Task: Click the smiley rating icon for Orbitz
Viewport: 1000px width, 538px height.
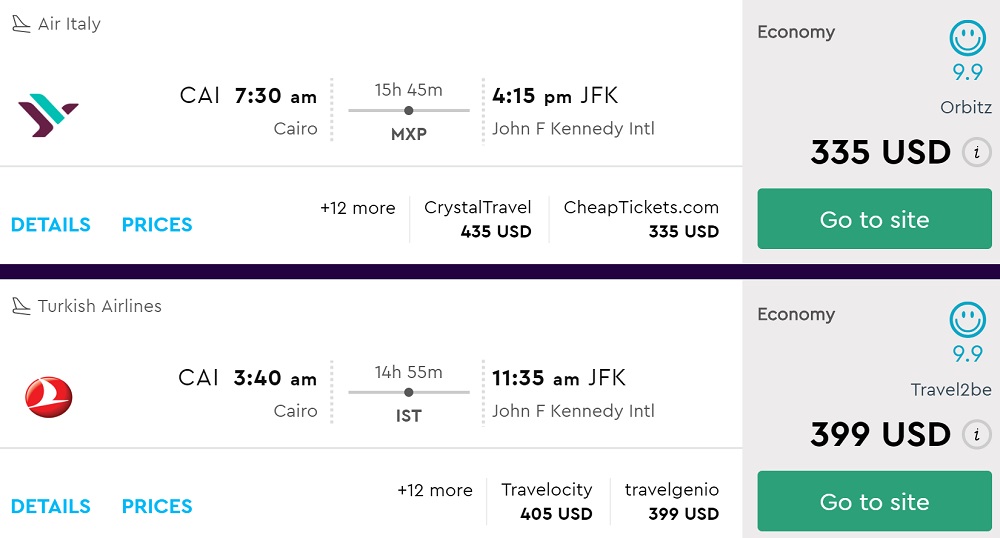Action: pyautogui.click(x=967, y=39)
